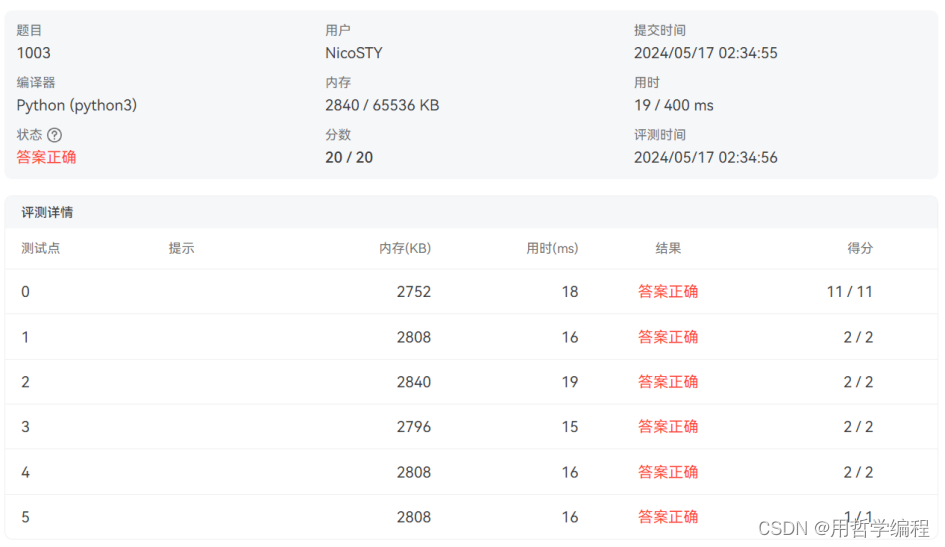Click the username NicoSTY
945x547 pixels.
(354, 53)
